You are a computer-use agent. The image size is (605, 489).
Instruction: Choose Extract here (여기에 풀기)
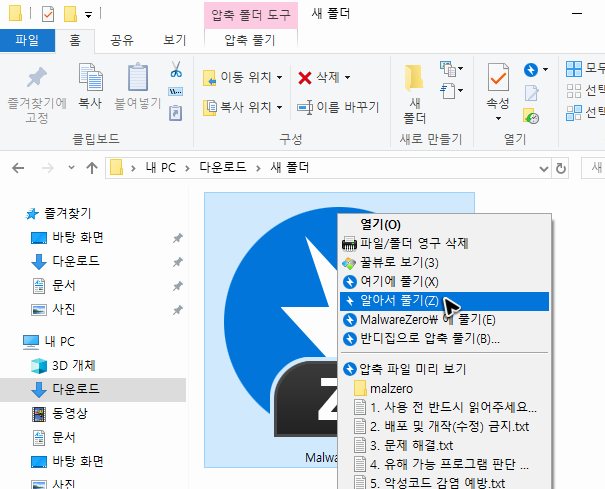point(444,282)
